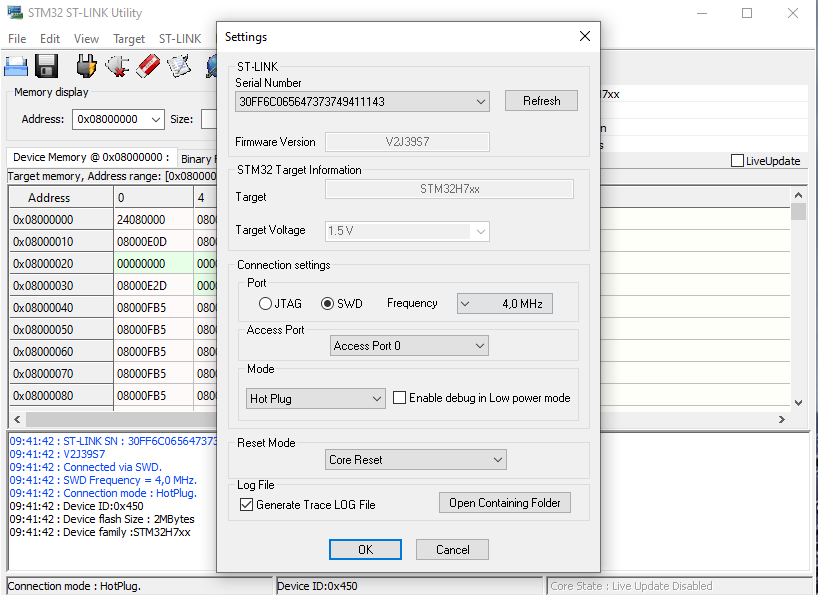Open the ST-LINK menu
Viewport: 818px width, 595px height.
180,39
